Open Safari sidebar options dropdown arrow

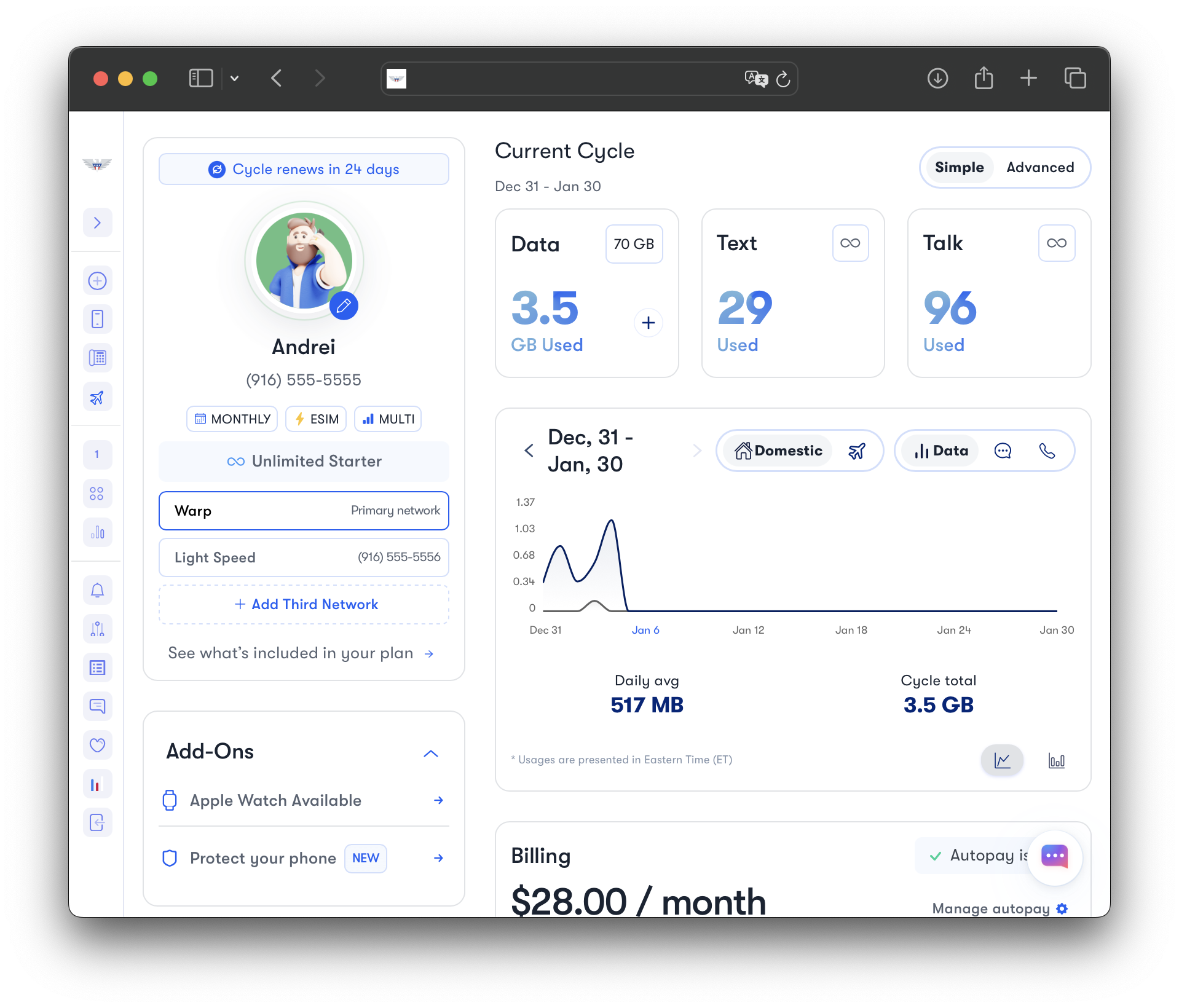(234, 79)
